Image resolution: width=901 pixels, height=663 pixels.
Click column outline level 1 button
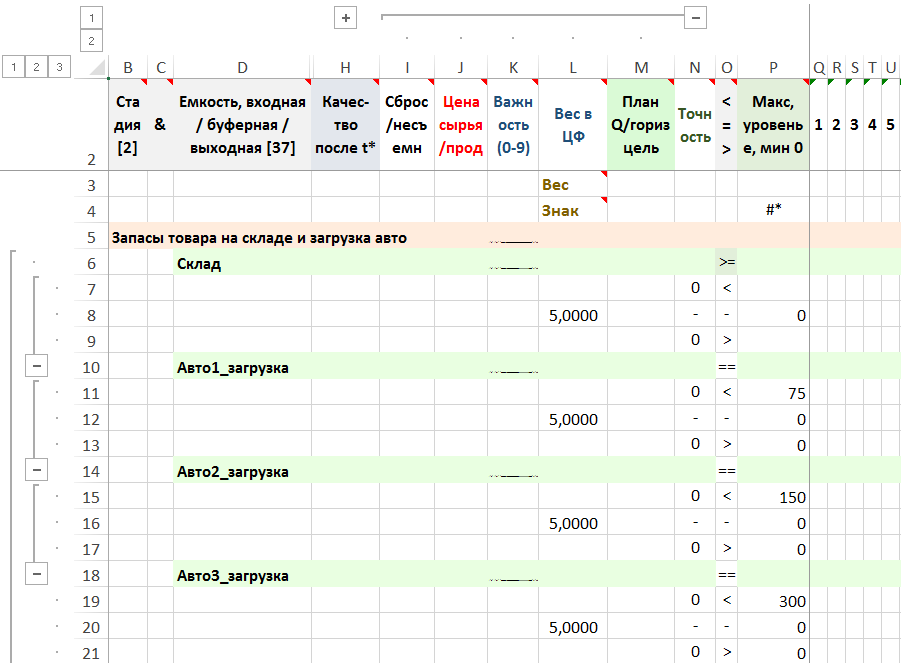click(x=91, y=18)
